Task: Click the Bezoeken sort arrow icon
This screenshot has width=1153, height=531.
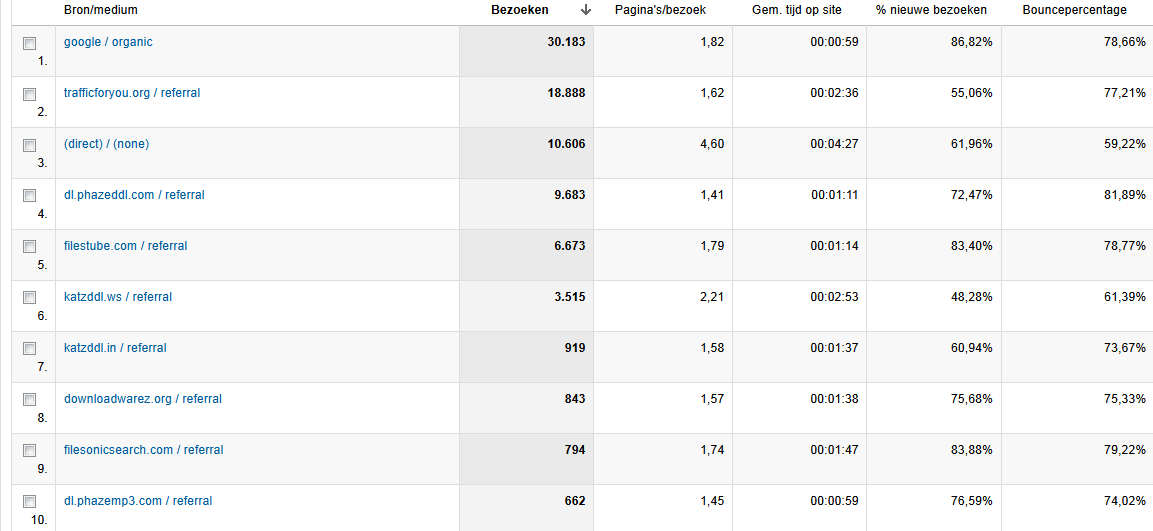Action: pos(585,10)
